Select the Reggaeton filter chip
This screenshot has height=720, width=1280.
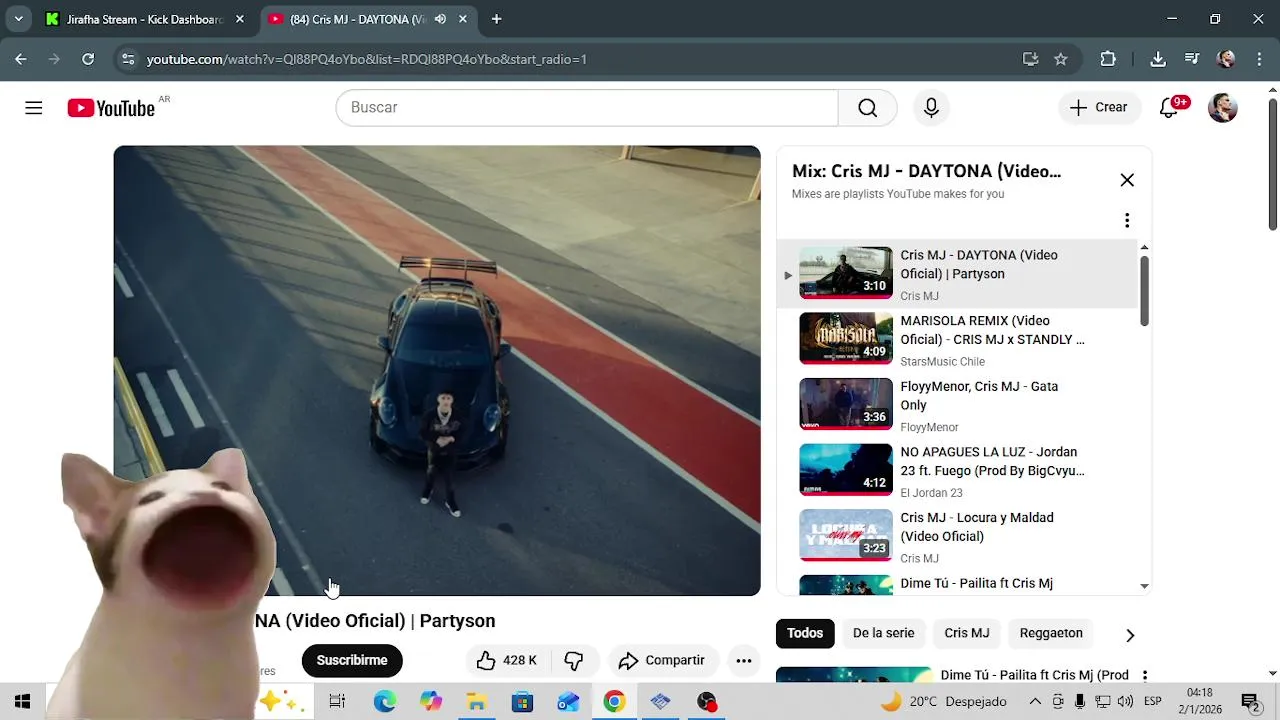pyautogui.click(x=1051, y=633)
